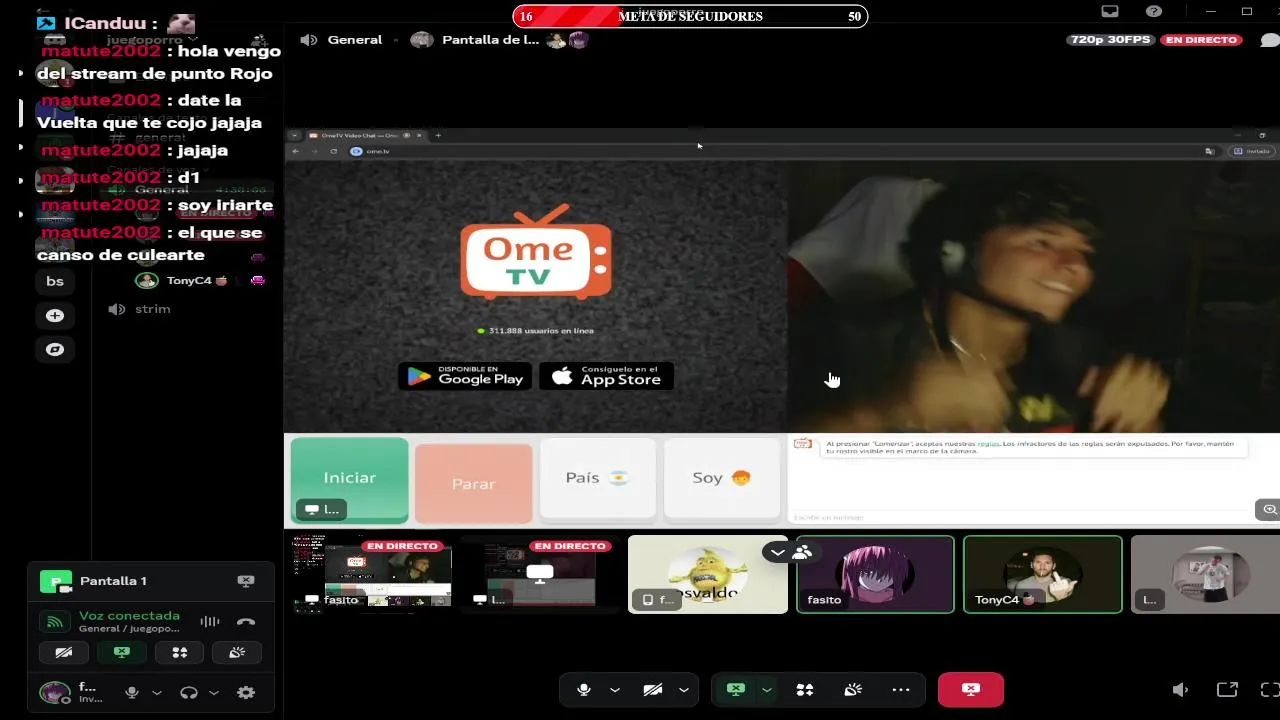Click the 720p 30FPS quality badge
Image resolution: width=1280 pixels, height=720 pixels.
1111,40
